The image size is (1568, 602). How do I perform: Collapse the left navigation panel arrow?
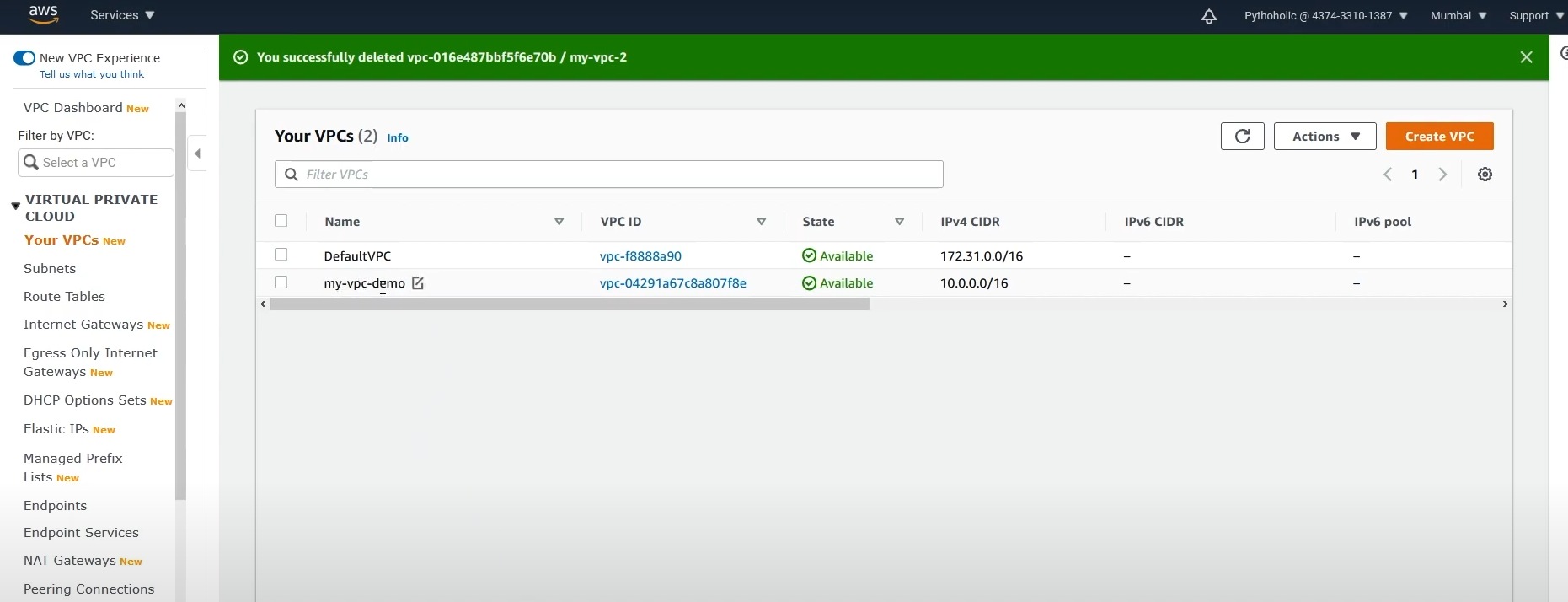coord(197,153)
